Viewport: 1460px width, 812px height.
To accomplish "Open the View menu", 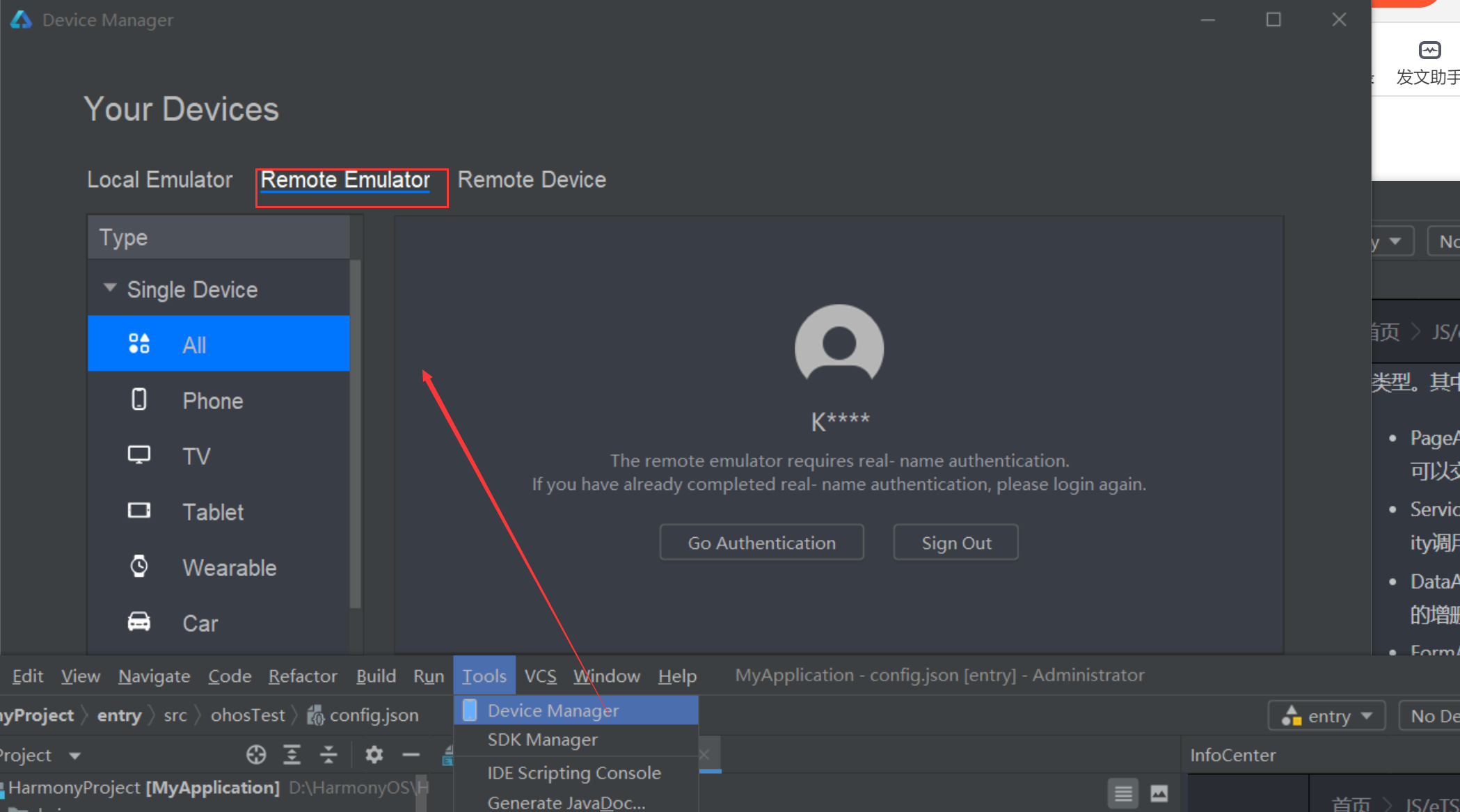I will click(x=81, y=676).
